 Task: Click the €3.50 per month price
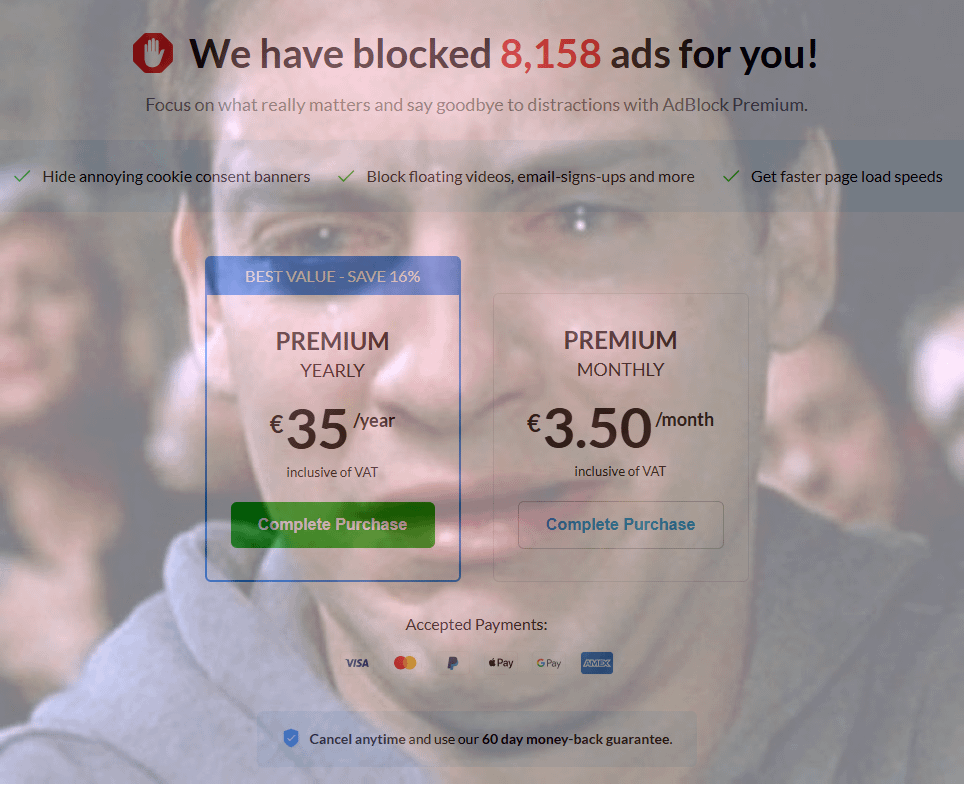tap(620, 427)
